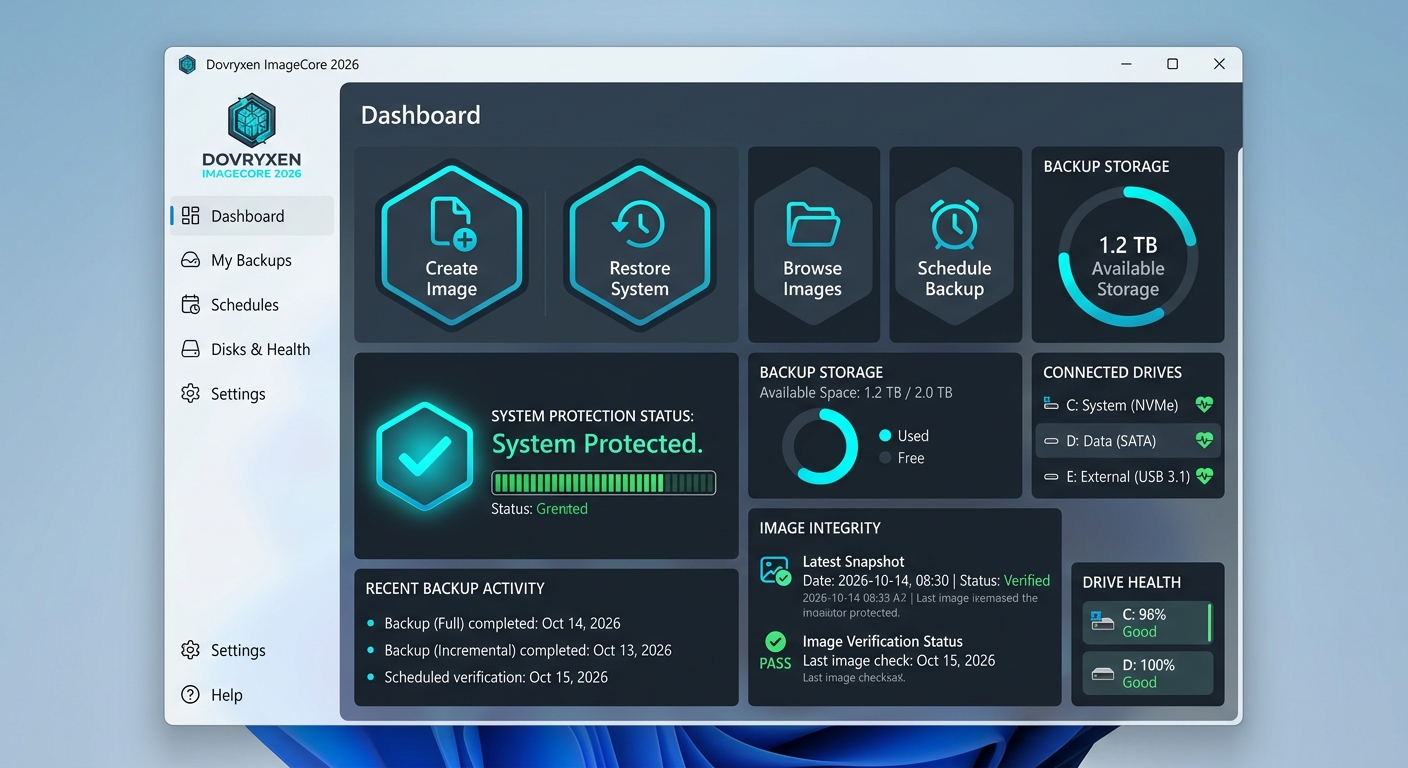
Task: Click health heart icon for E: External
Action: tap(1204, 477)
